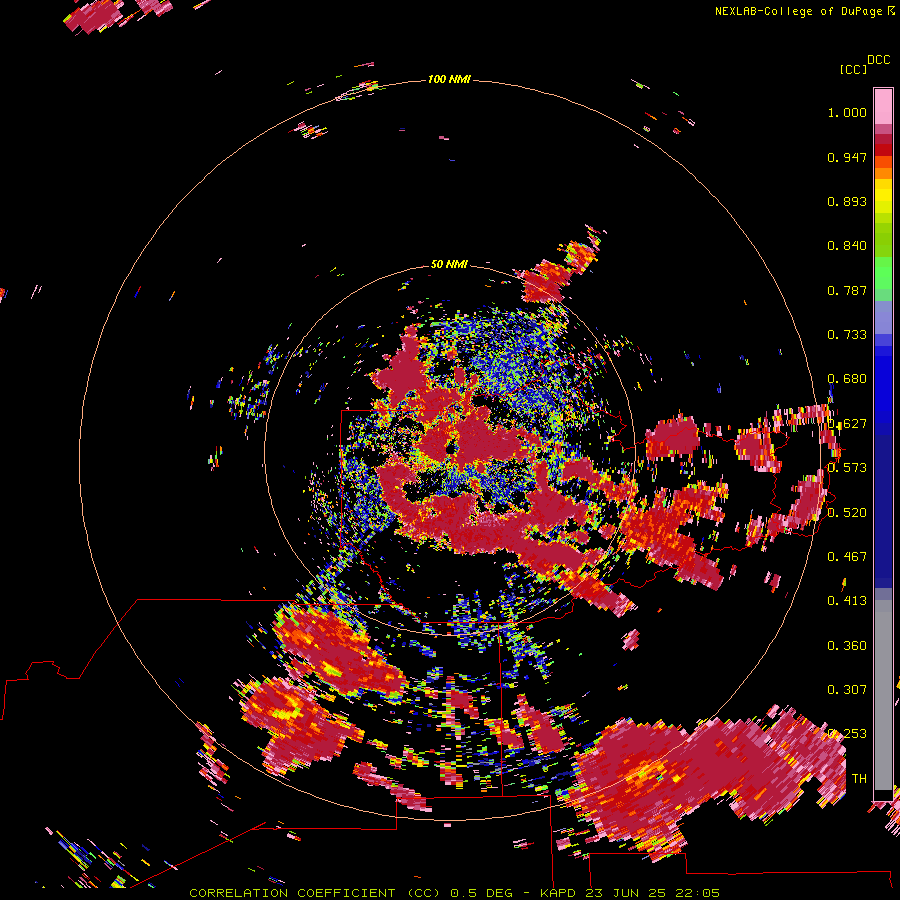Click the 0.307 legend value
Screen dimensions: 900x900
point(847,689)
